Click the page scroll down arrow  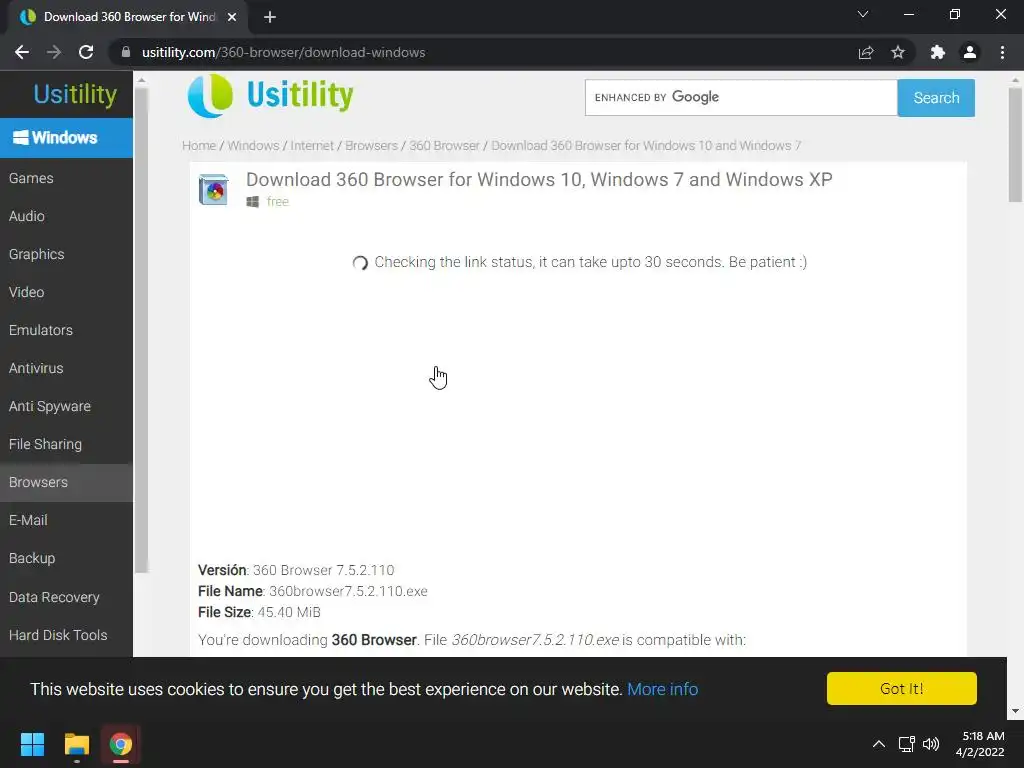[1014, 711]
